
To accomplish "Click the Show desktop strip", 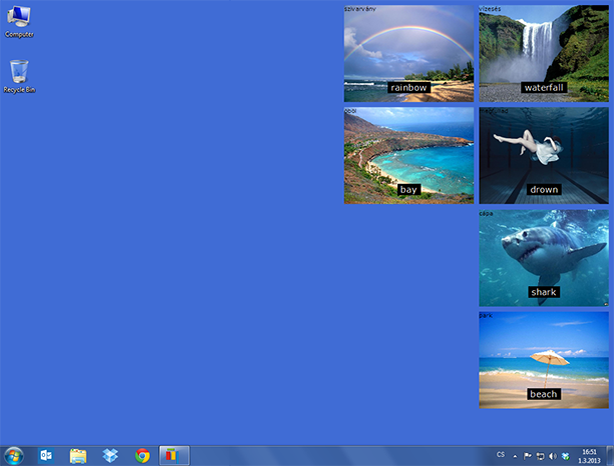I will tap(610, 456).
